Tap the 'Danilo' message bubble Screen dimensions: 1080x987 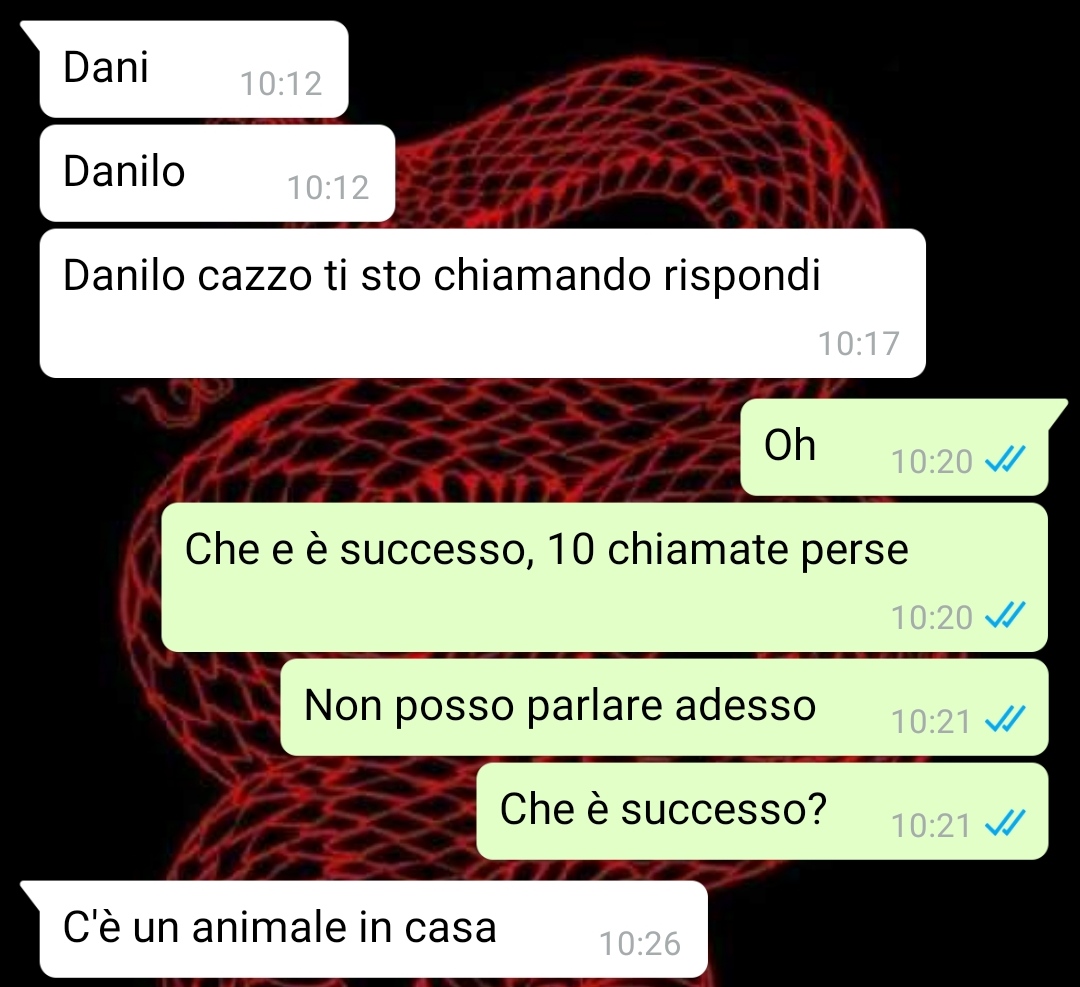(217, 173)
